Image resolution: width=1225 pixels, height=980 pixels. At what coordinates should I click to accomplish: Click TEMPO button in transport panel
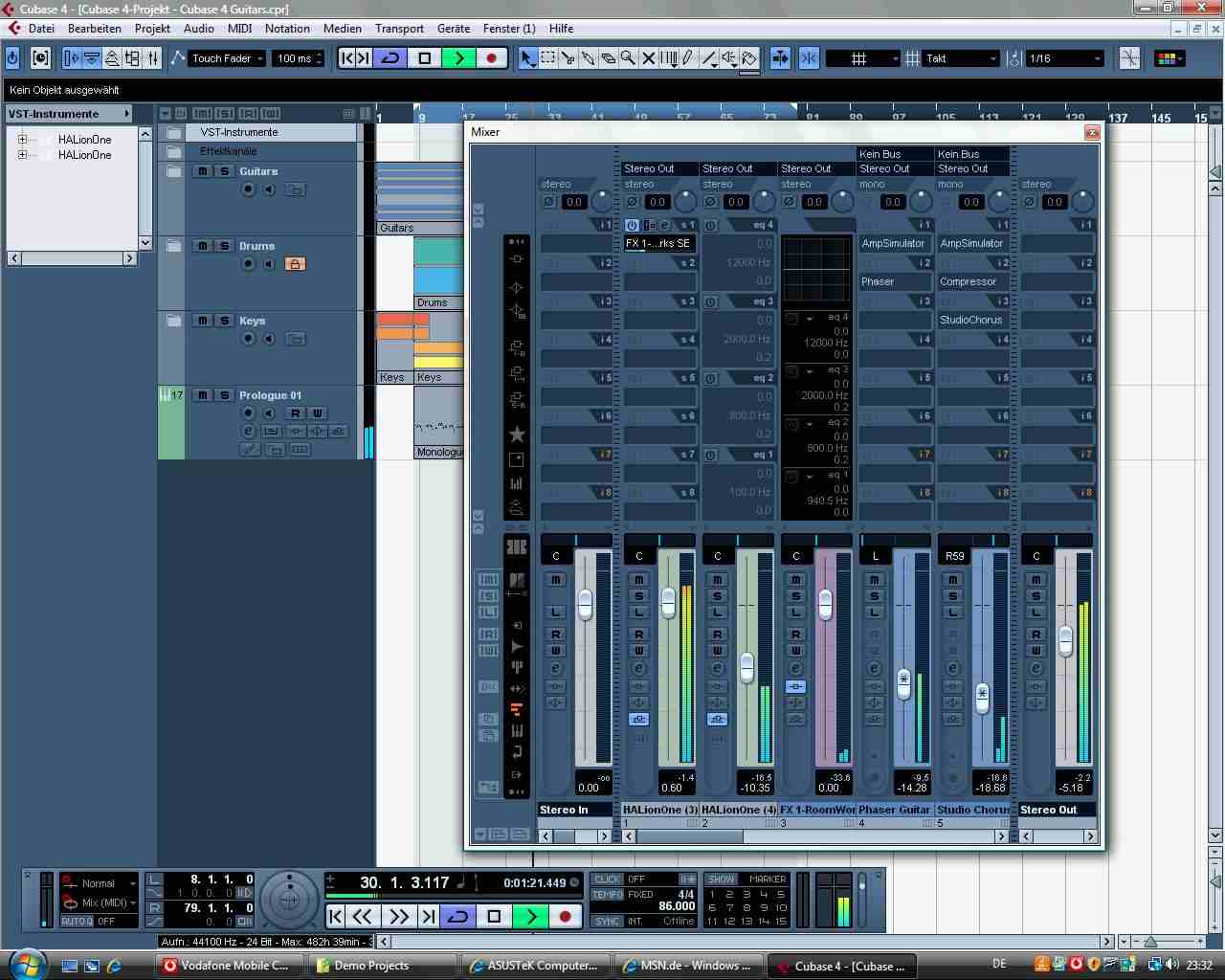tap(607, 895)
